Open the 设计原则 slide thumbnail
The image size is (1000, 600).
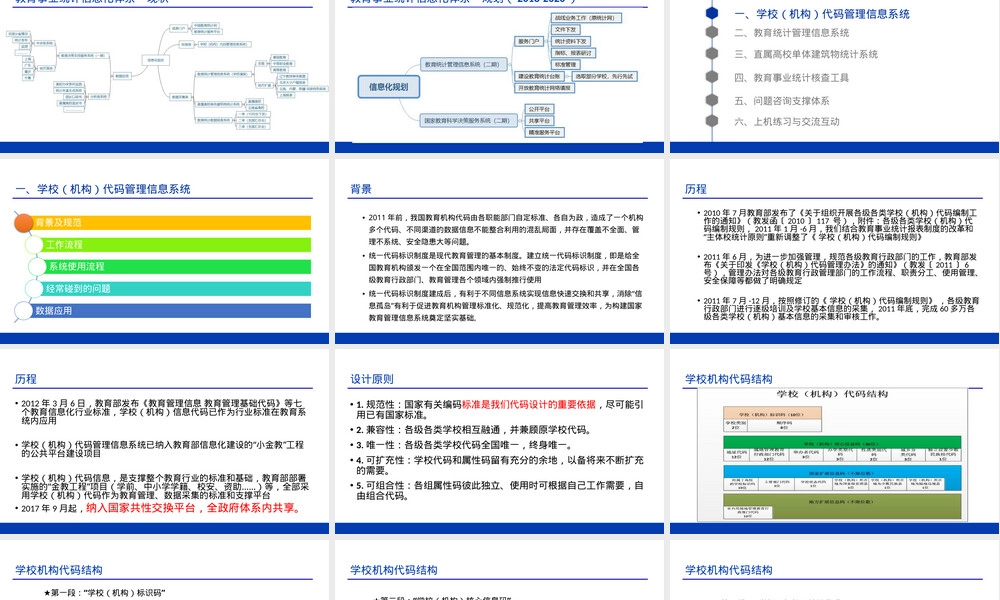(499, 441)
